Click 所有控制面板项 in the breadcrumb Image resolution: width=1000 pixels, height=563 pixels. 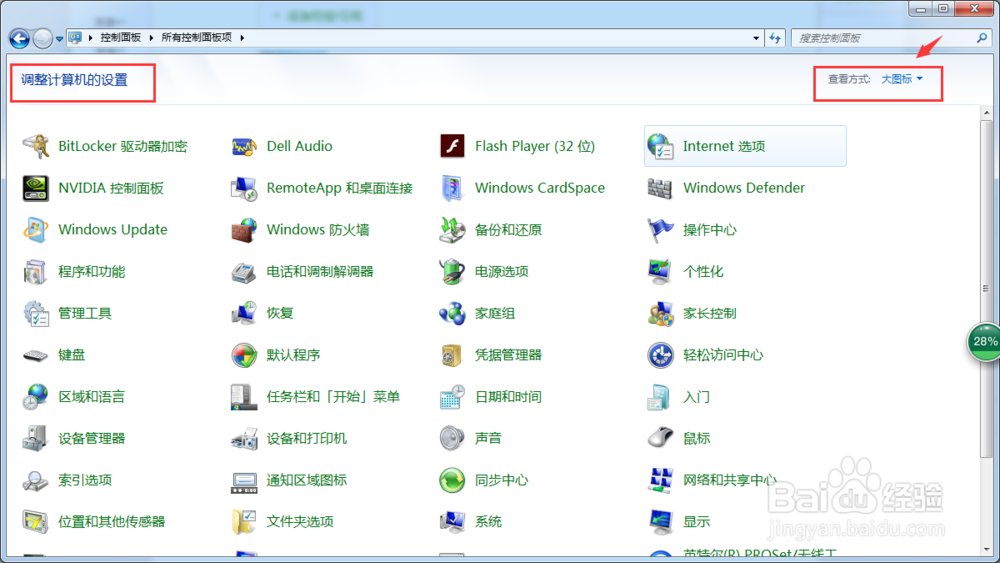click(x=196, y=38)
